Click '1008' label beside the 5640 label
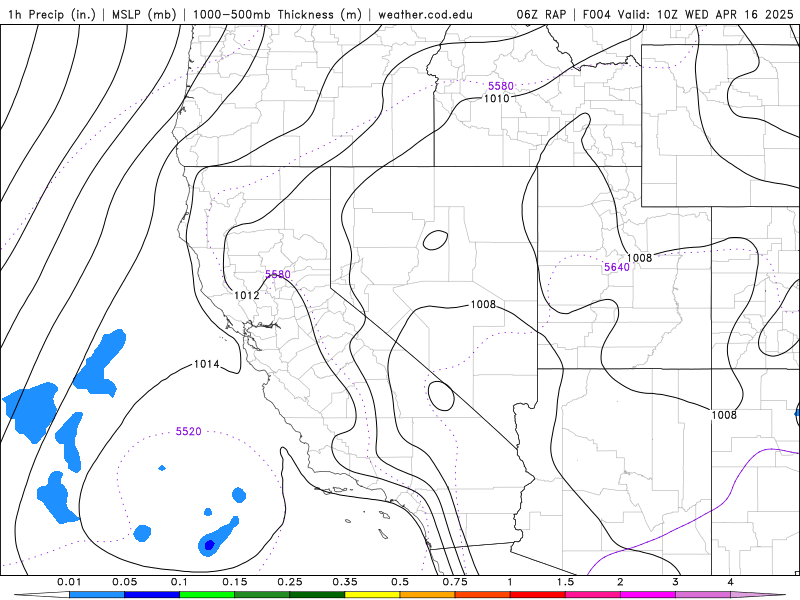Screen dimensions: 800x600 coord(639,258)
